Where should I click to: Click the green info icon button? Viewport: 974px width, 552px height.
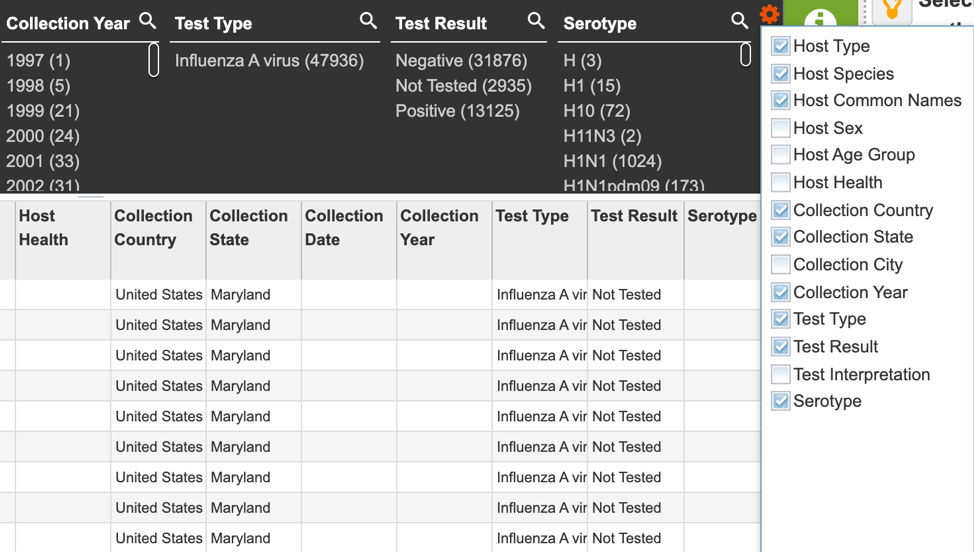[x=820, y=16]
